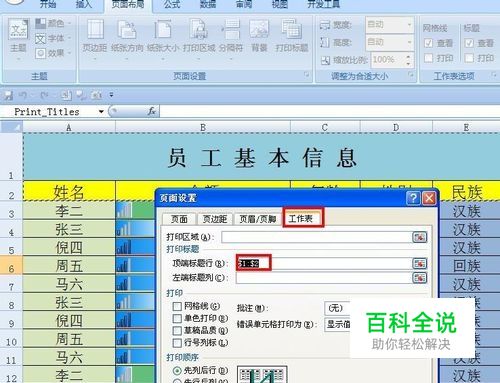Select column B header
Screen dimensions: 500x383
click(x=203, y=127)
